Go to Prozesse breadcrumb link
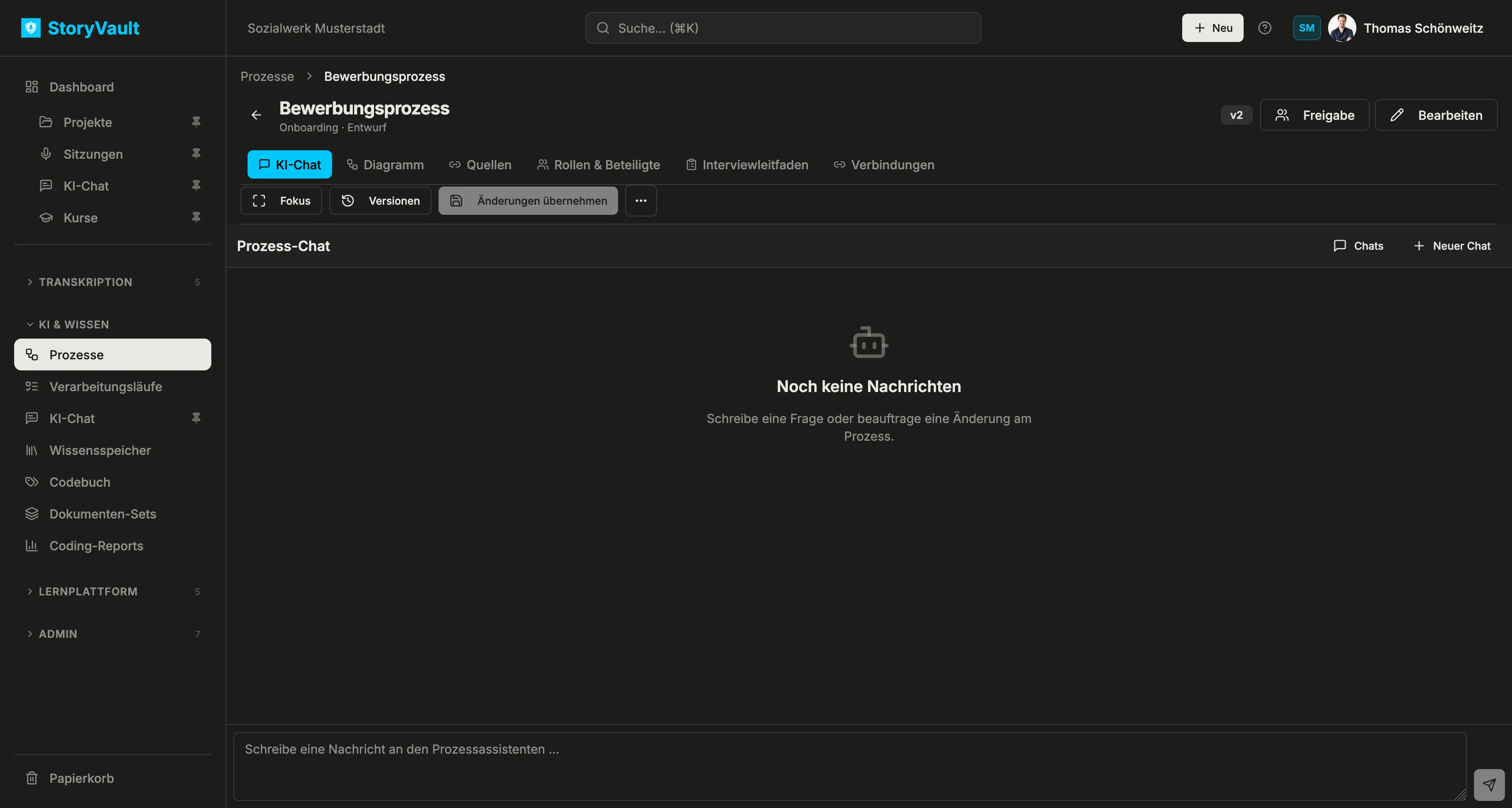Image resolution: width=1512 pixels, height=808 pixels. coord(267,76)
